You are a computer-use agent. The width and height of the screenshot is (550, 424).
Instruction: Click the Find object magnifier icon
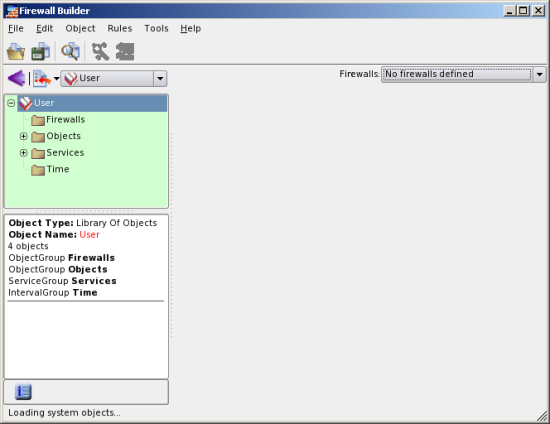click(71, 52)
